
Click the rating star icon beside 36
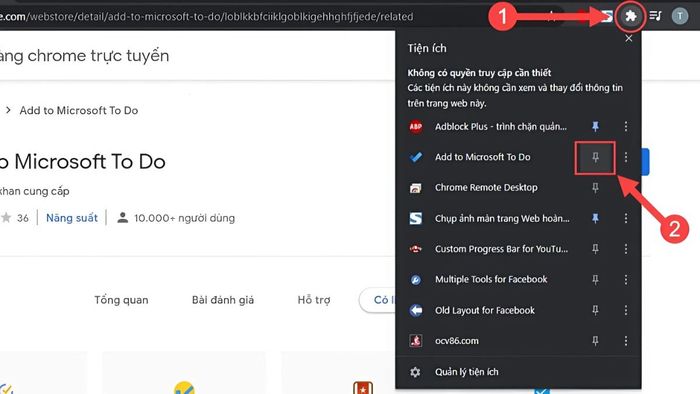(x=6, y=218)
